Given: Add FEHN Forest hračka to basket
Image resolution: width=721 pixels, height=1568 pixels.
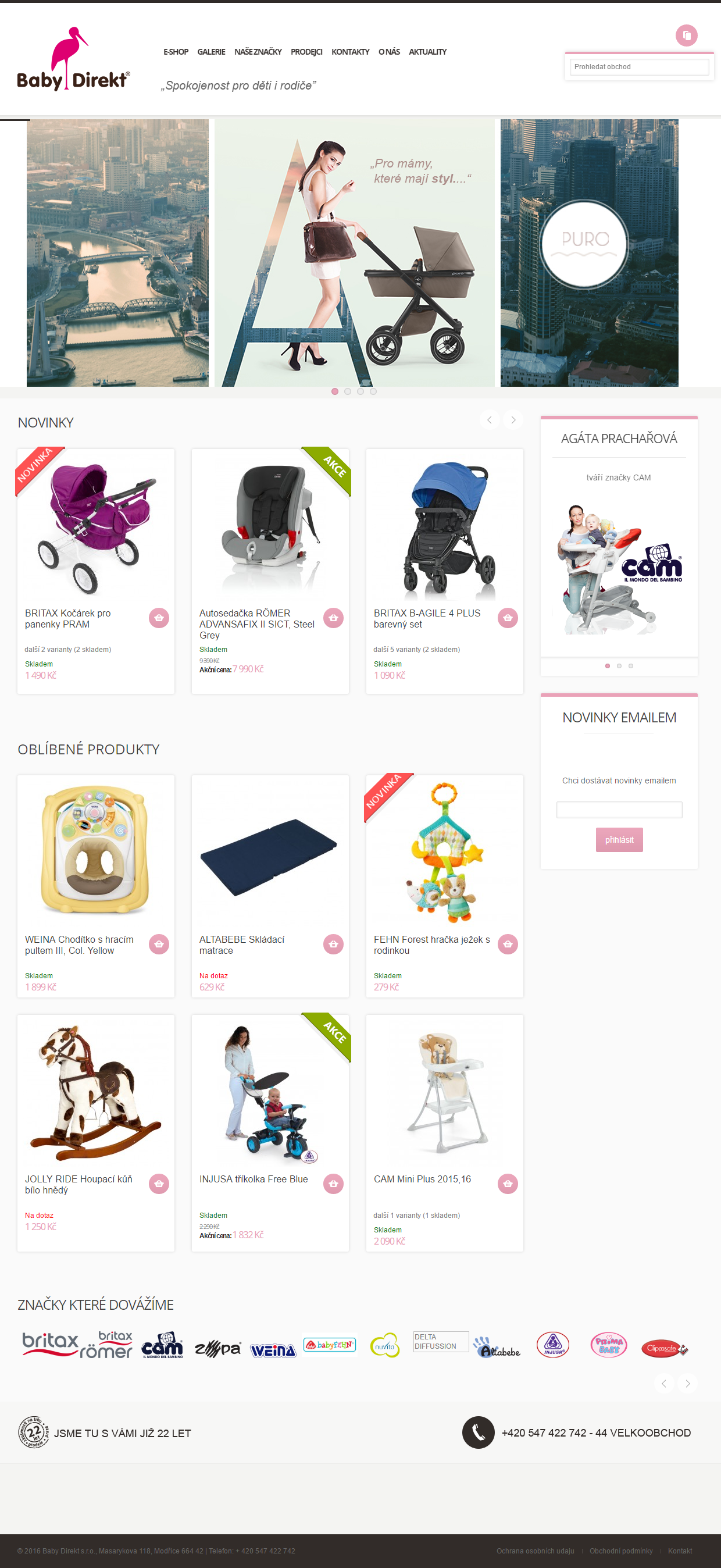Looking at the screenshot, I should tap(508, 944).
